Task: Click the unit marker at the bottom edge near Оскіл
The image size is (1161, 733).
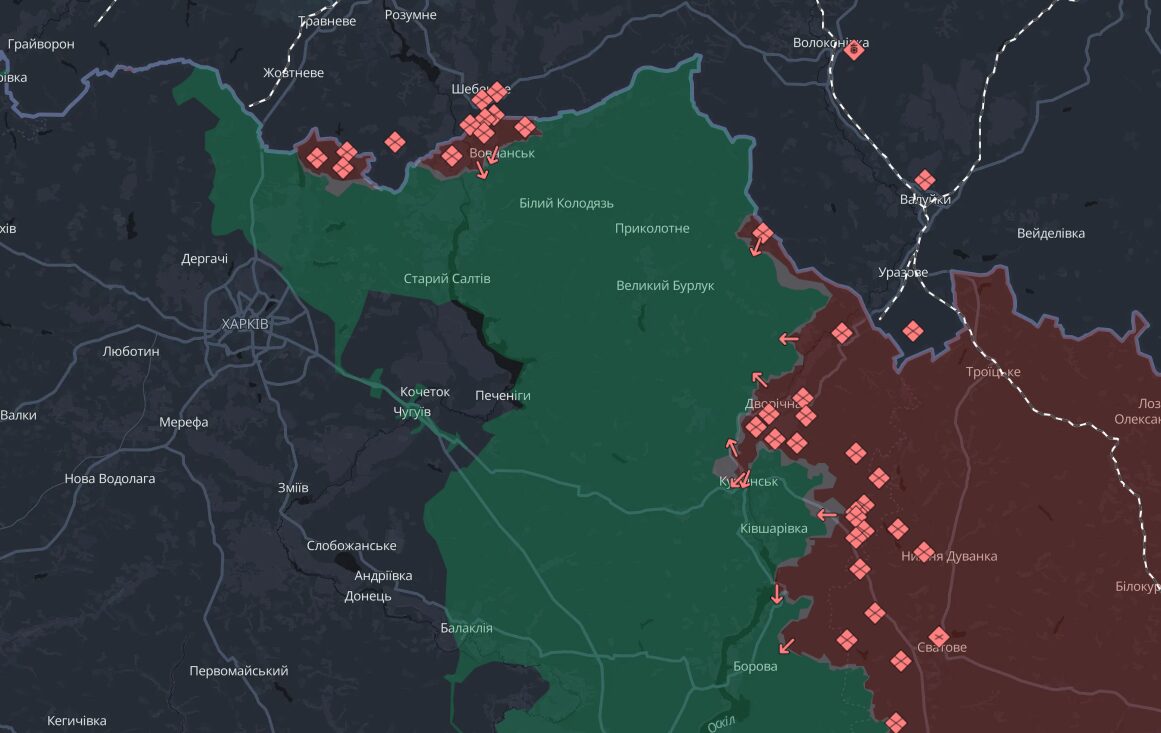Action: [896, 723]
